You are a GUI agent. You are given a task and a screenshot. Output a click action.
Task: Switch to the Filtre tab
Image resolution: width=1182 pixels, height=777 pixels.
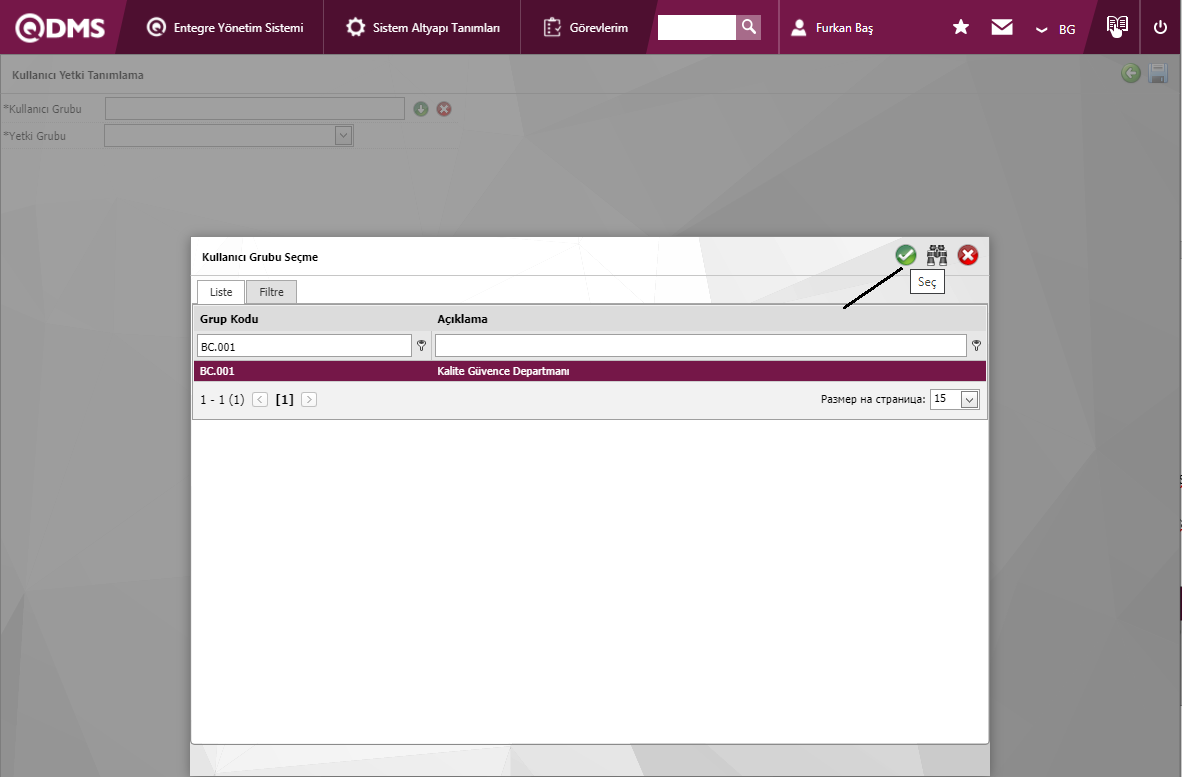(271, 292)
